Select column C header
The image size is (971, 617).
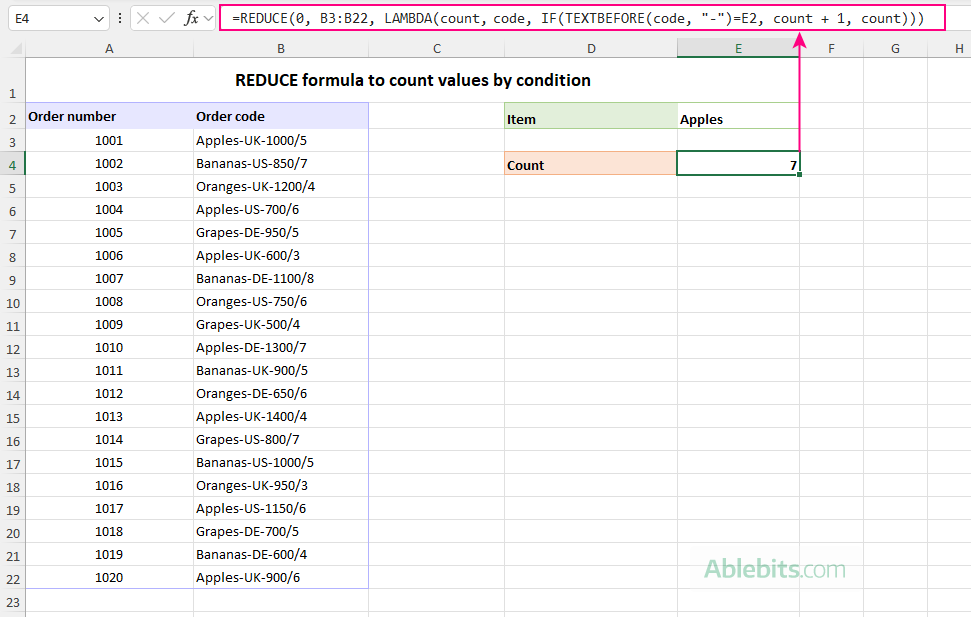pos(437,48)
